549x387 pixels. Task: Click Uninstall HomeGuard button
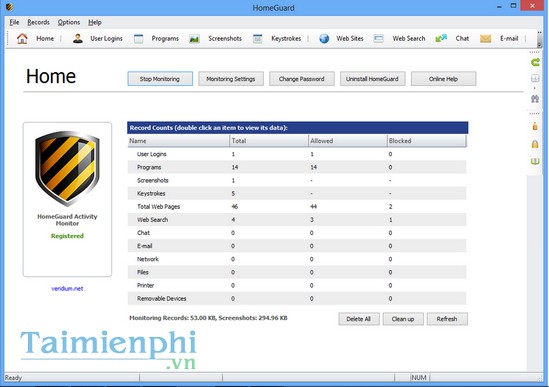373,79
